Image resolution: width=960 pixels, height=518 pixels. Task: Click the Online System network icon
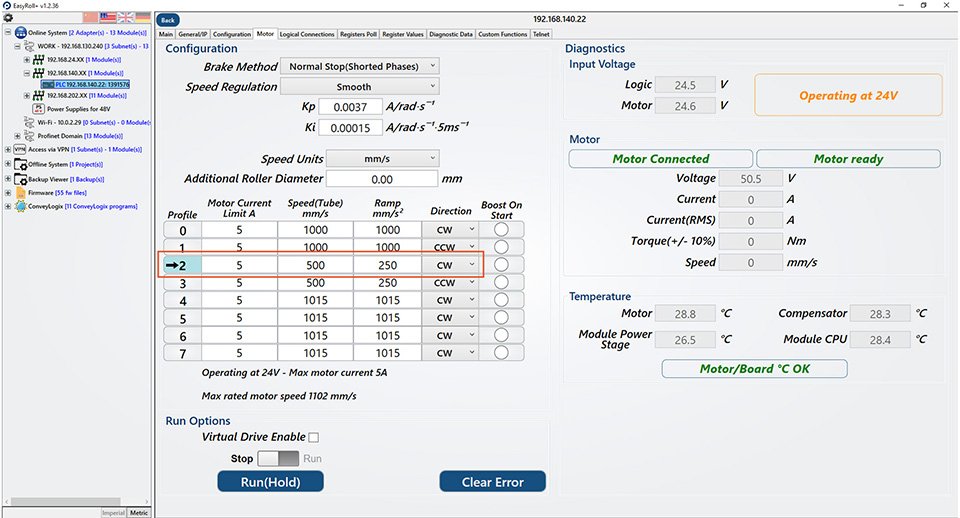[x=20, y=33]
